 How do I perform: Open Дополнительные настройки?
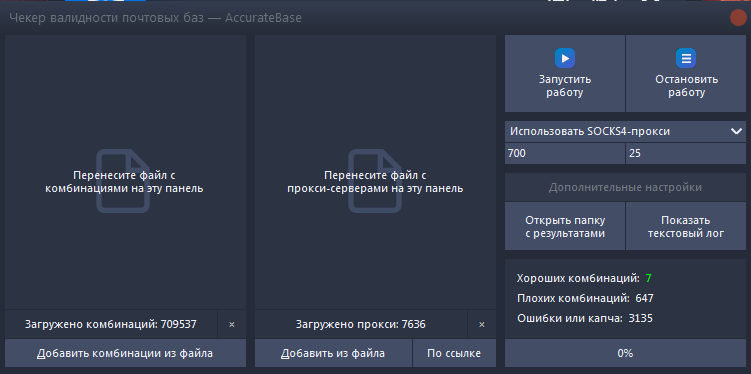(x=625, y=187)
